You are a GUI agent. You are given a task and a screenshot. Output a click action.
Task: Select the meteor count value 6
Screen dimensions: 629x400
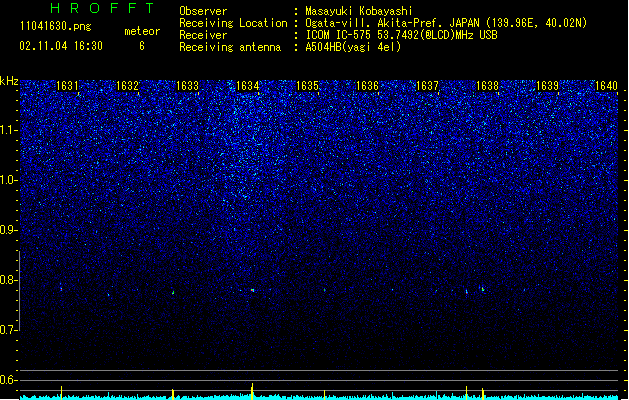[142, 46]
